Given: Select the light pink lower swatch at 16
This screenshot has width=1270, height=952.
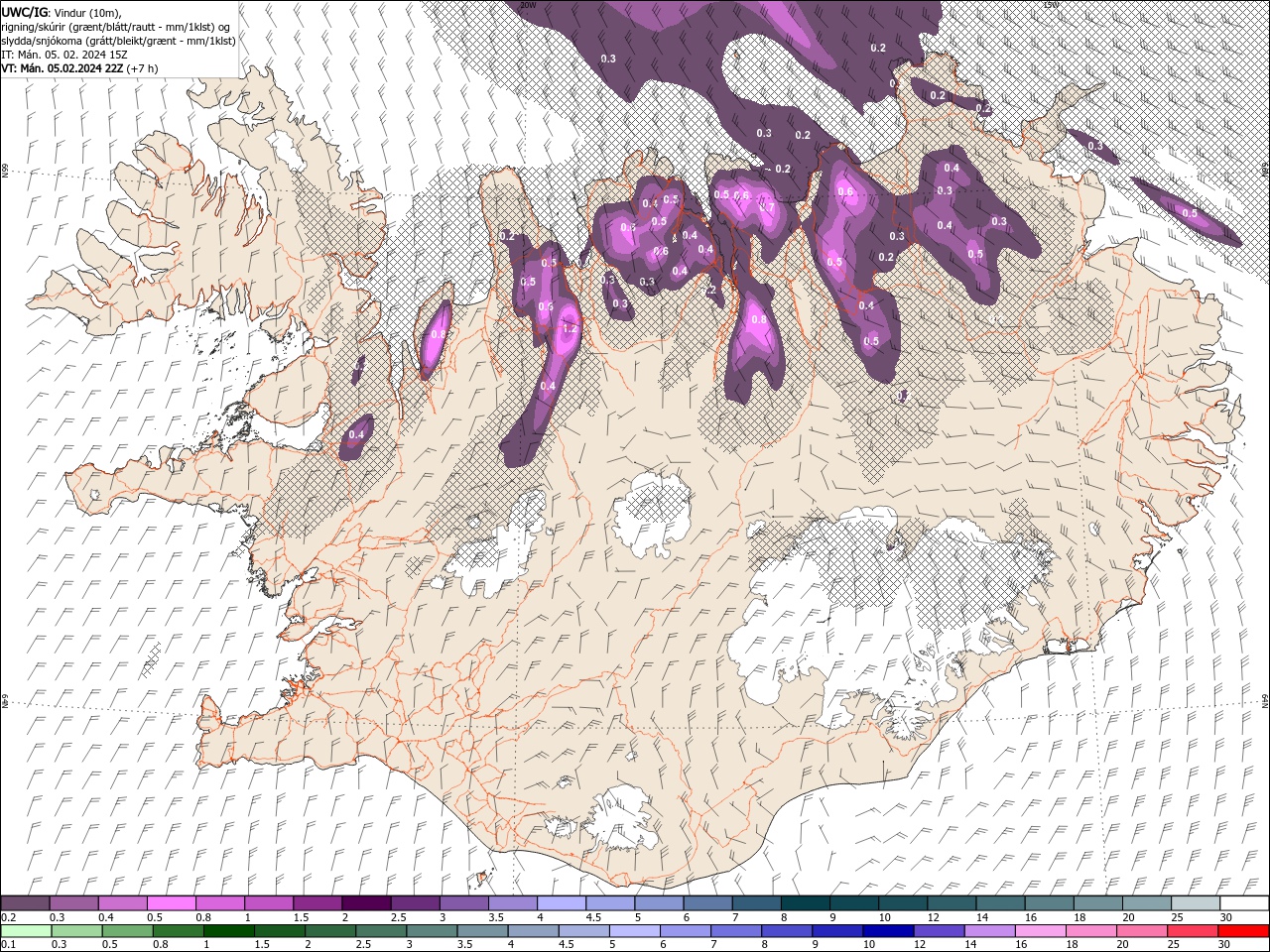Looking at the screenshot, I should (x=1039, y=931).
